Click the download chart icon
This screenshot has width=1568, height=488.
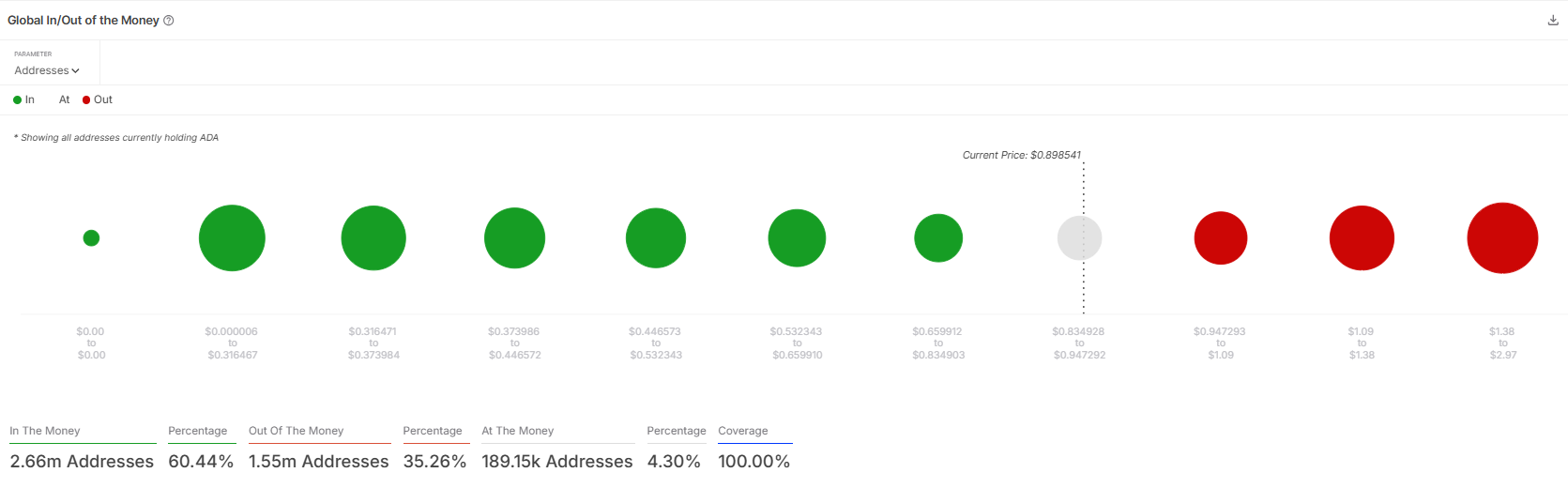tap(1553, 20)
